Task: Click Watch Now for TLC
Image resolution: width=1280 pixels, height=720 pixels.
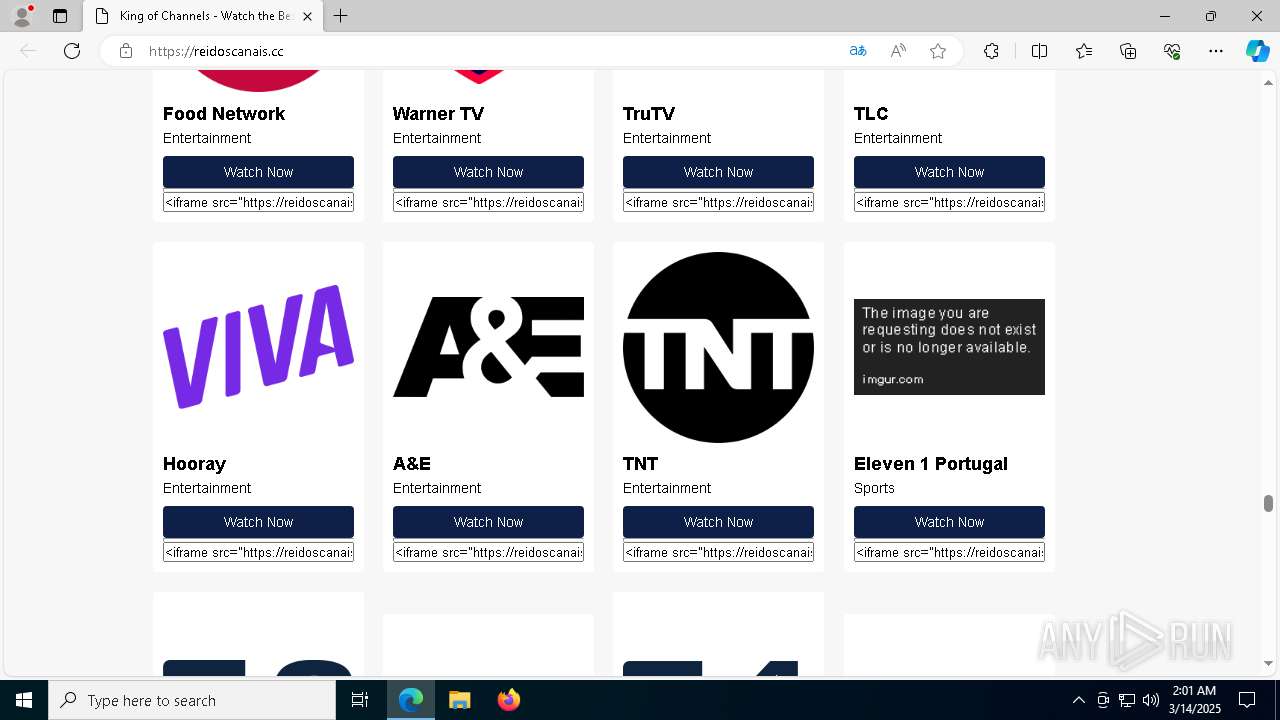Action: coord(949,172)
